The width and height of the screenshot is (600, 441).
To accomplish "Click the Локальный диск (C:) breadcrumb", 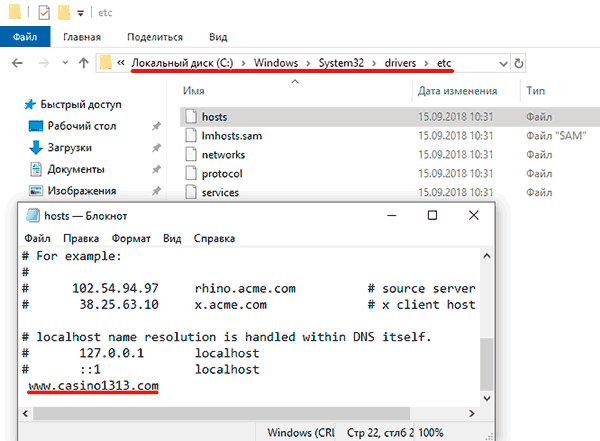I will tap(182, 62).
